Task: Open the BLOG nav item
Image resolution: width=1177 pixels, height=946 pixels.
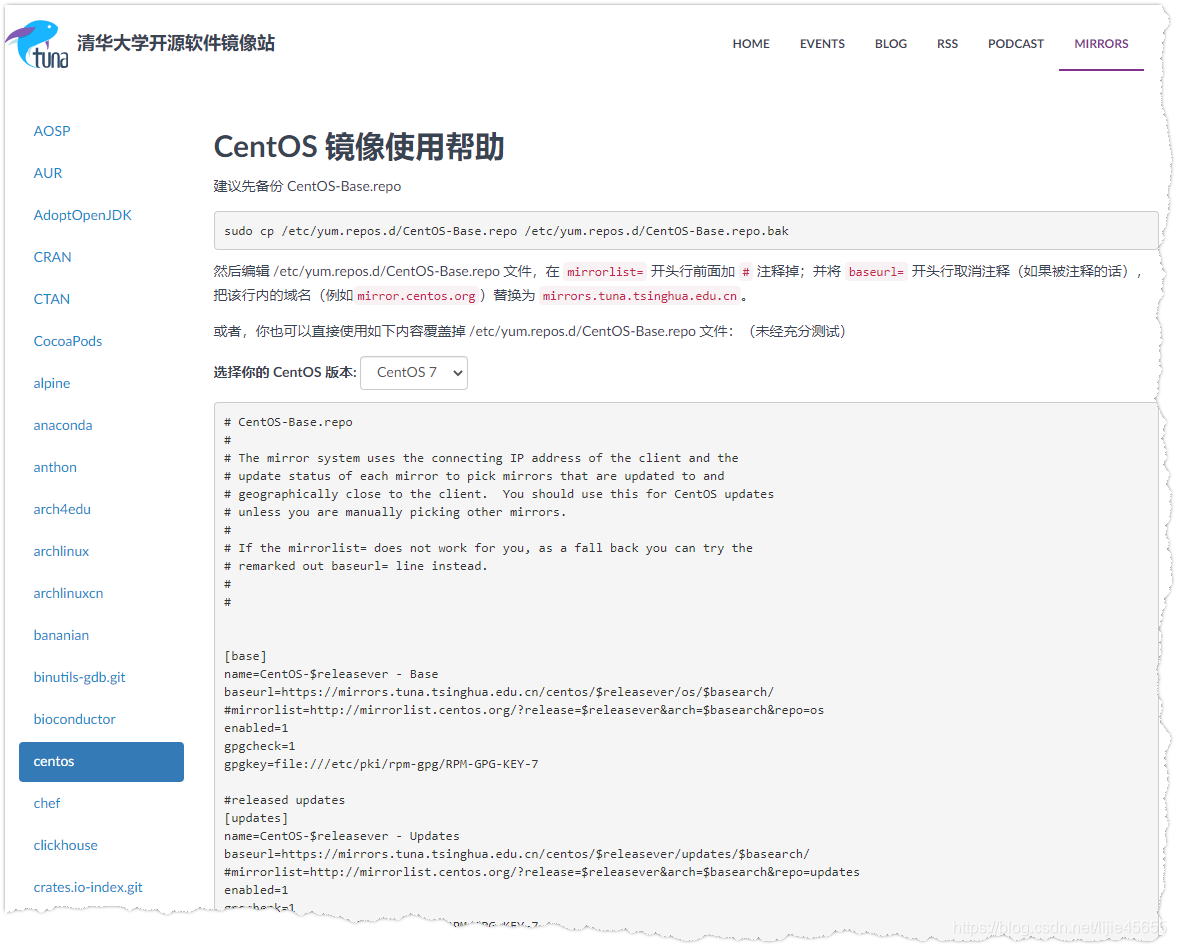Action: point(890,44)
